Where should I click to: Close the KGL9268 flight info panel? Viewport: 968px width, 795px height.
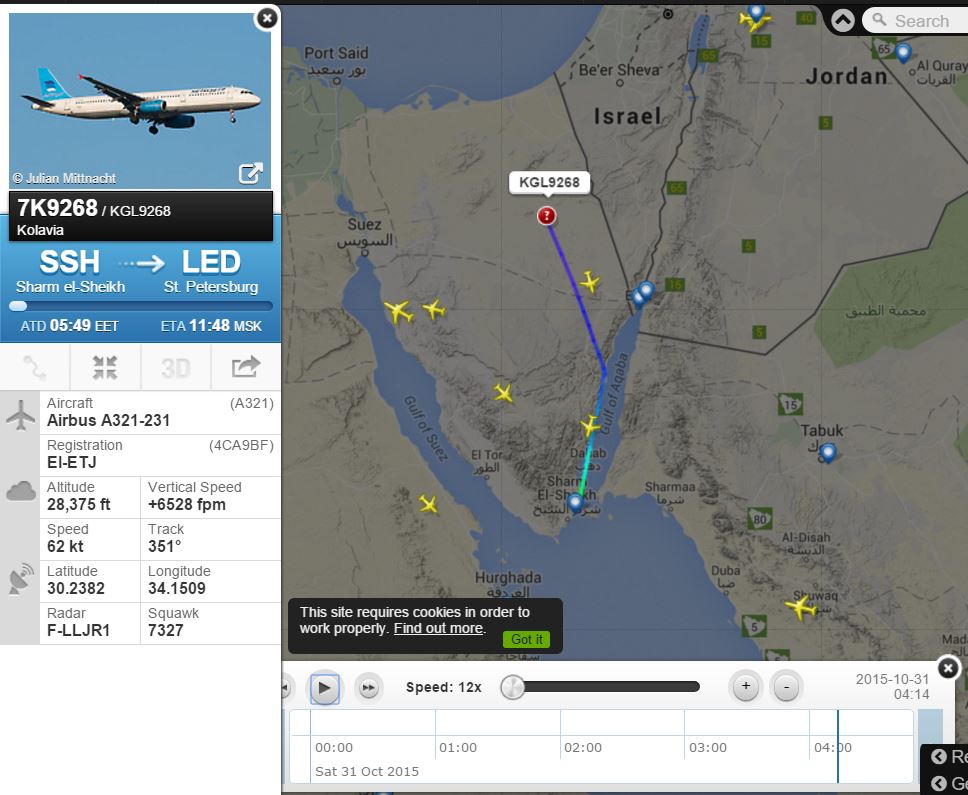click(267, 19)
